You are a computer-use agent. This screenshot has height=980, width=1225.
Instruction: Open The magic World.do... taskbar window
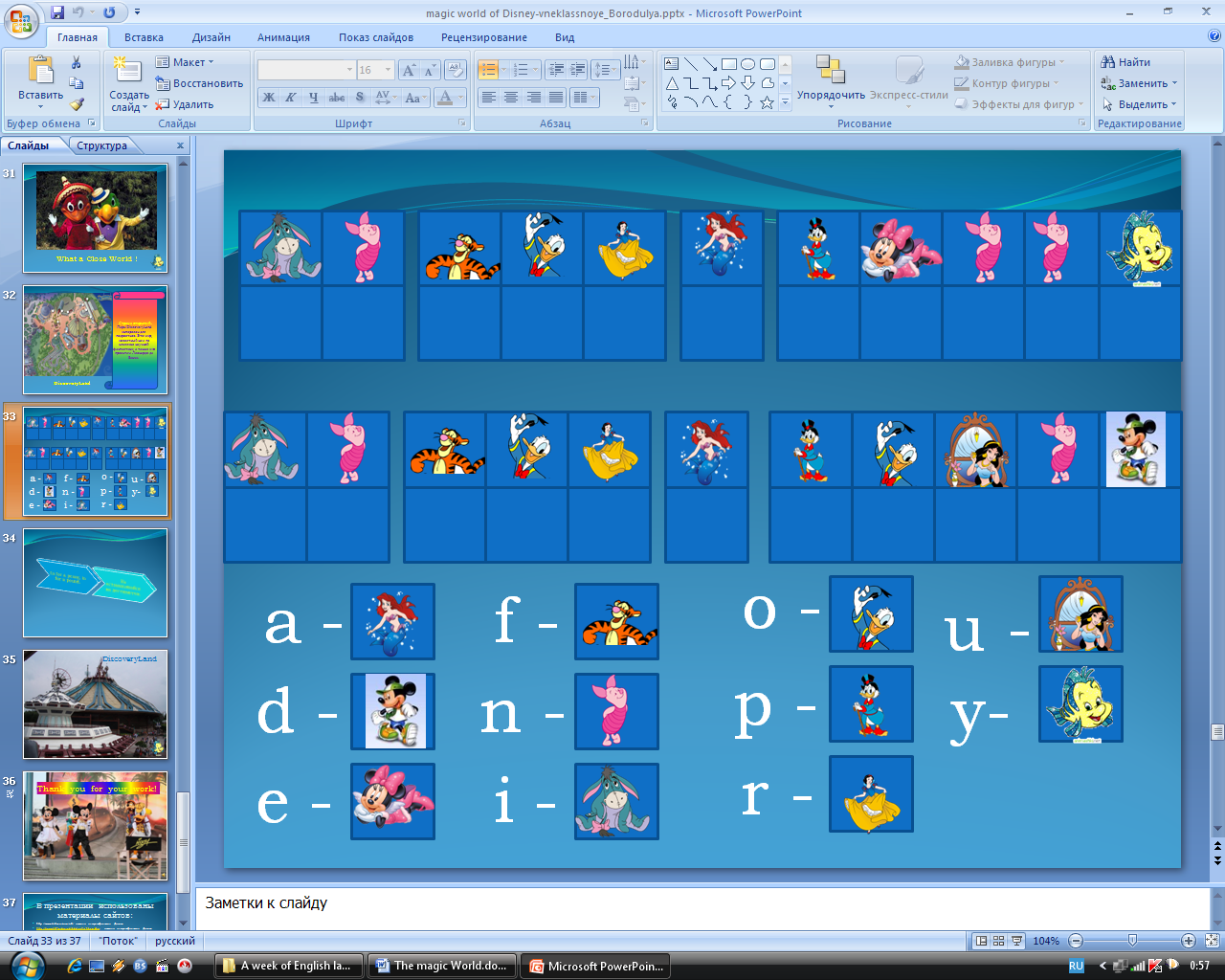(442, 966)
